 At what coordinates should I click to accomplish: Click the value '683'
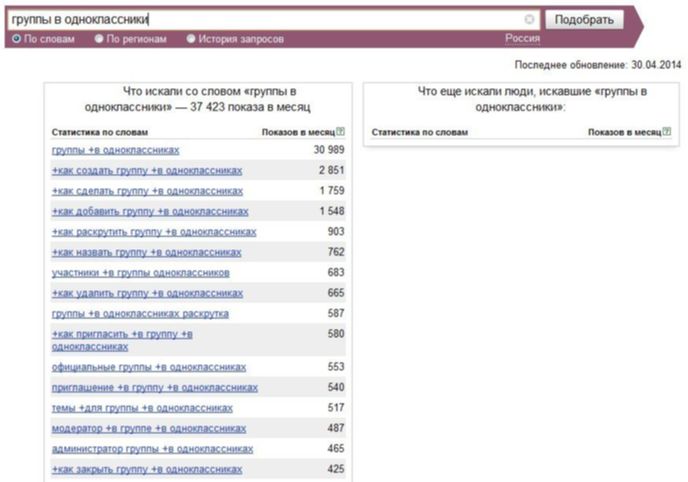click(x=336, y=272)
